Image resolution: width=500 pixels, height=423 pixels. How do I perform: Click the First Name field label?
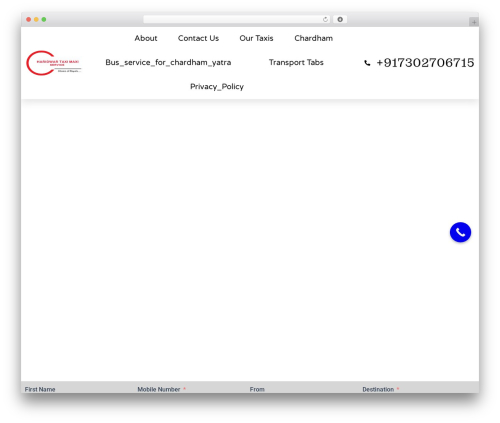pos(40,389)
